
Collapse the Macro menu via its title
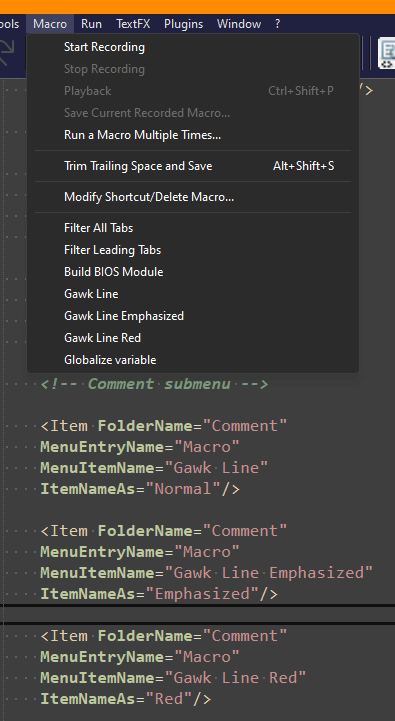coord(50,23)
